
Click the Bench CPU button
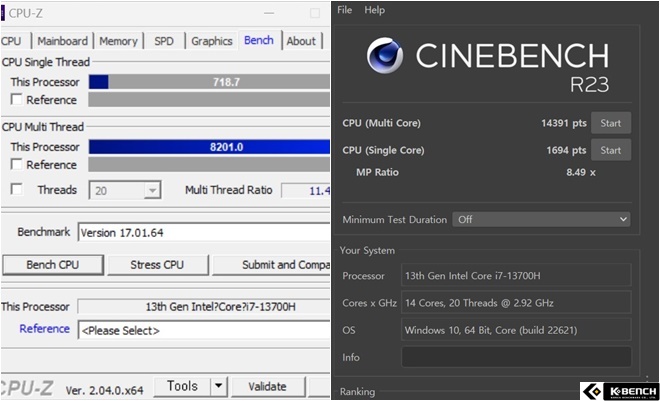click(53, 265)
